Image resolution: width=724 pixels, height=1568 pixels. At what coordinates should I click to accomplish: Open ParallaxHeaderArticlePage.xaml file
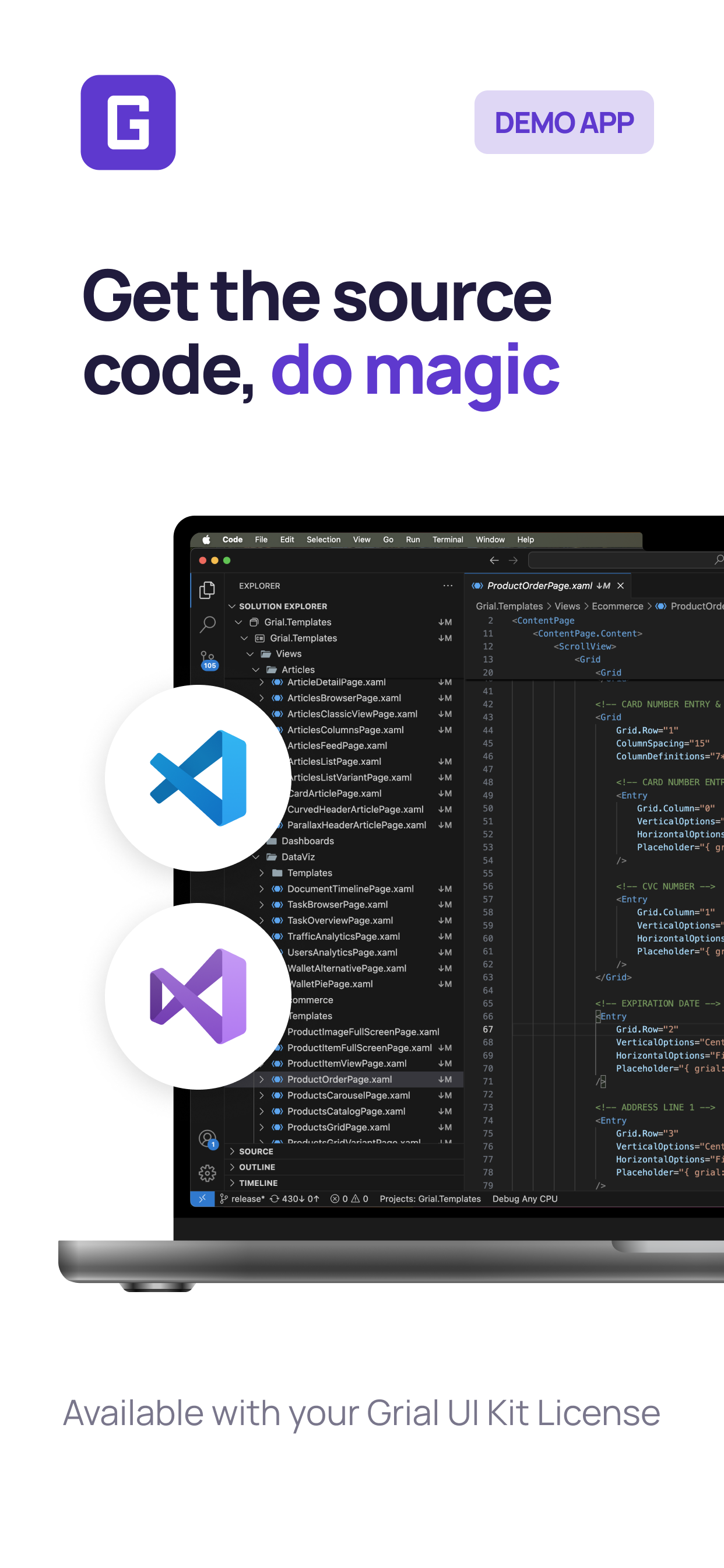click(x=357, y=825)
